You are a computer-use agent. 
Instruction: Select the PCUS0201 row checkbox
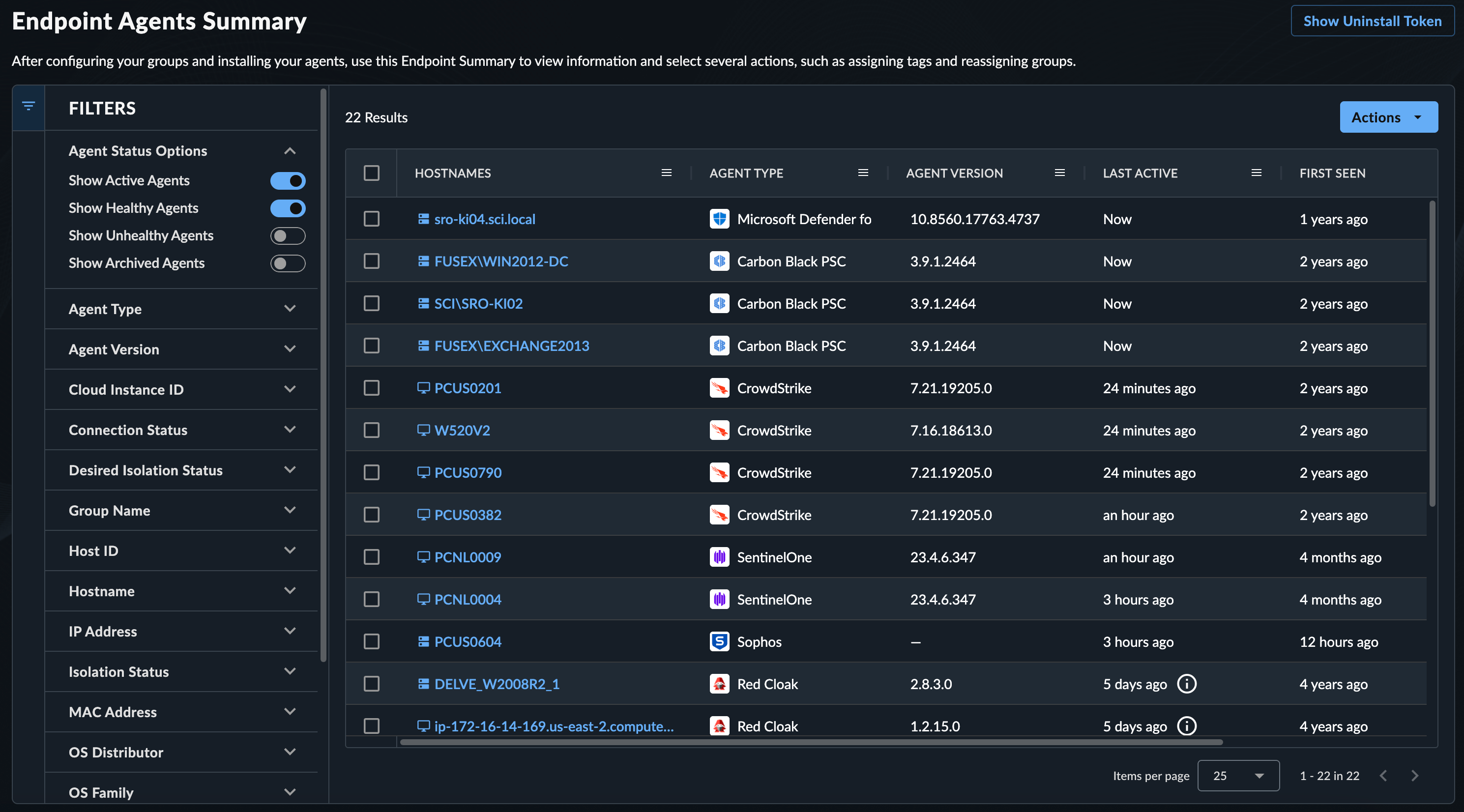click(x=372, y=388)
